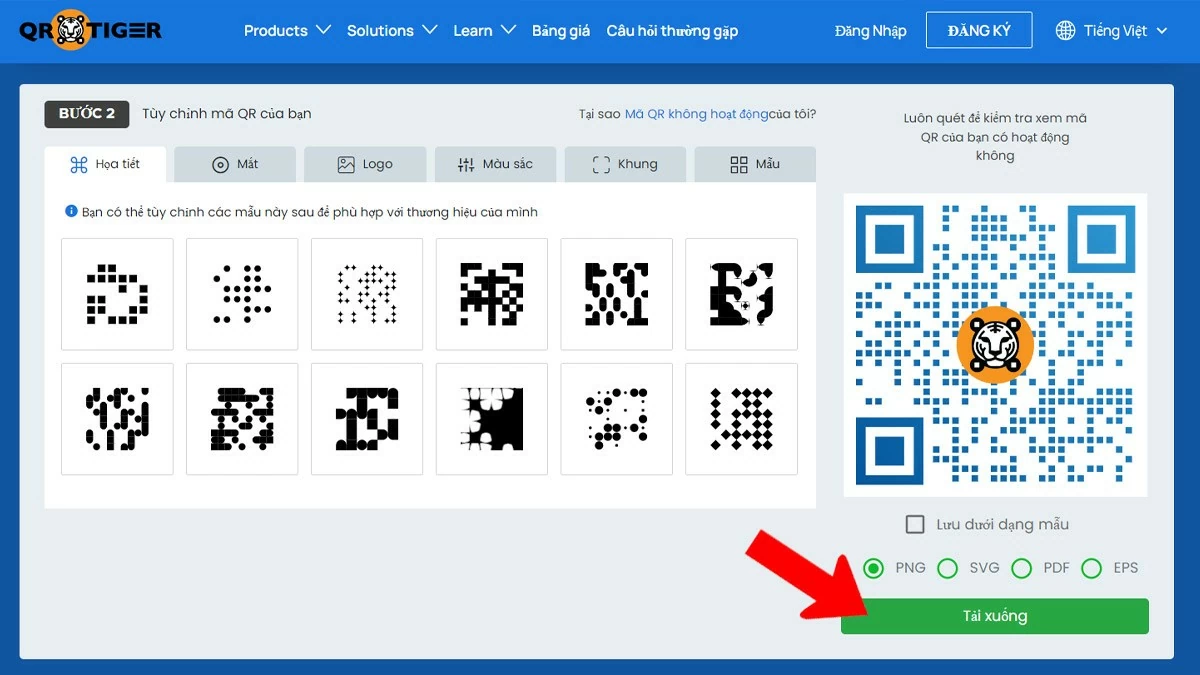Select the diamond mosaic QR pattern style

[741, 418]
